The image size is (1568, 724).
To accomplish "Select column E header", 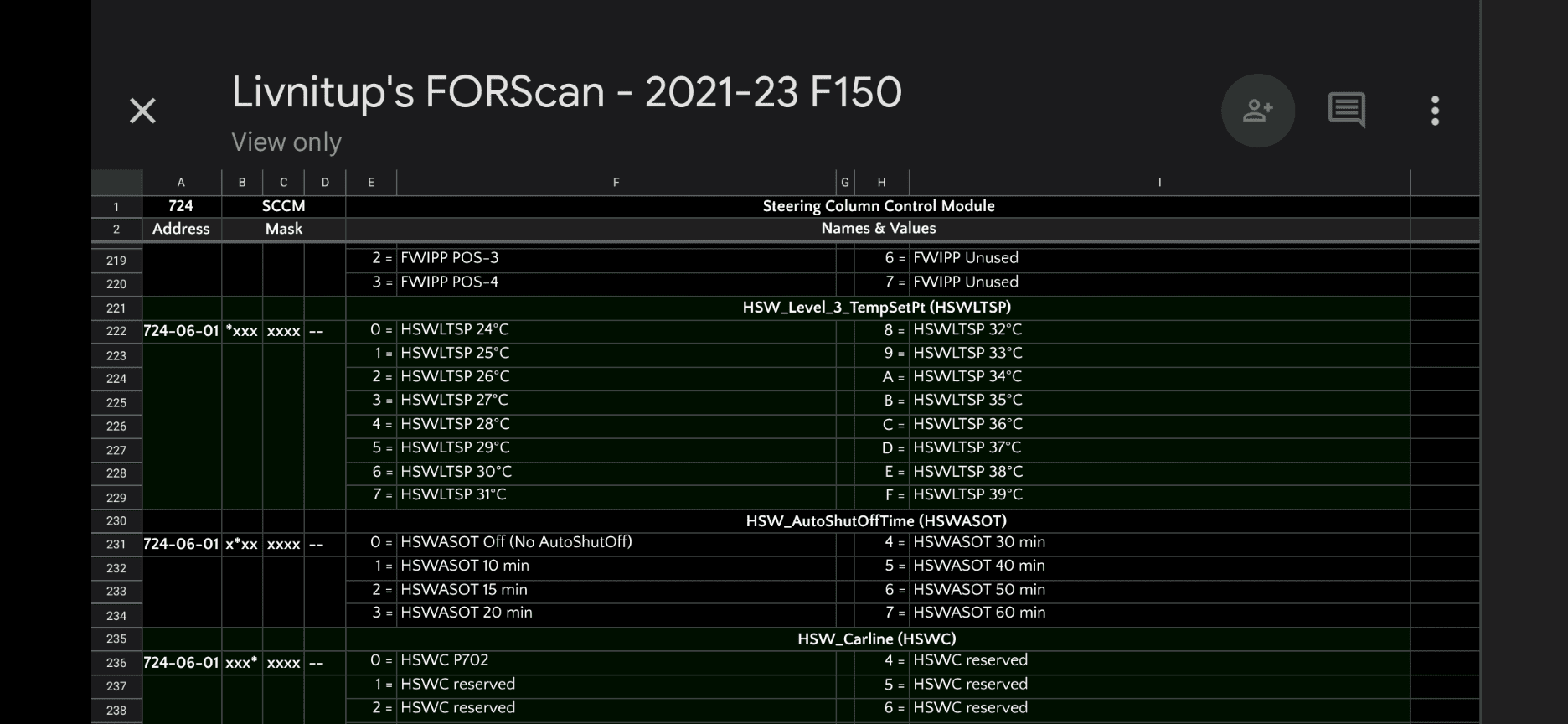I will [371, 183].
